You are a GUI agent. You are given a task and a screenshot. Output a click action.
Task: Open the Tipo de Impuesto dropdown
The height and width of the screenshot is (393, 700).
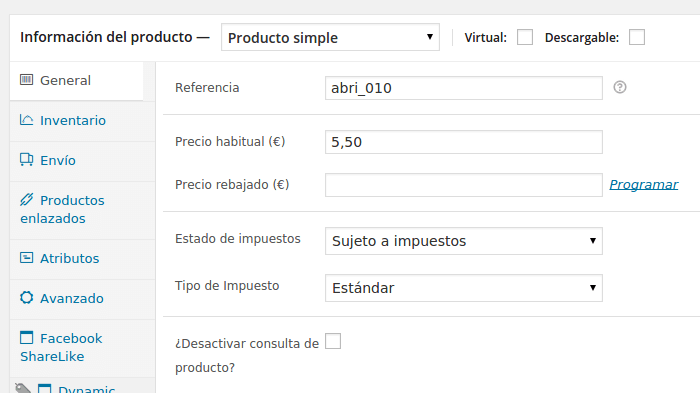(464, 288)
